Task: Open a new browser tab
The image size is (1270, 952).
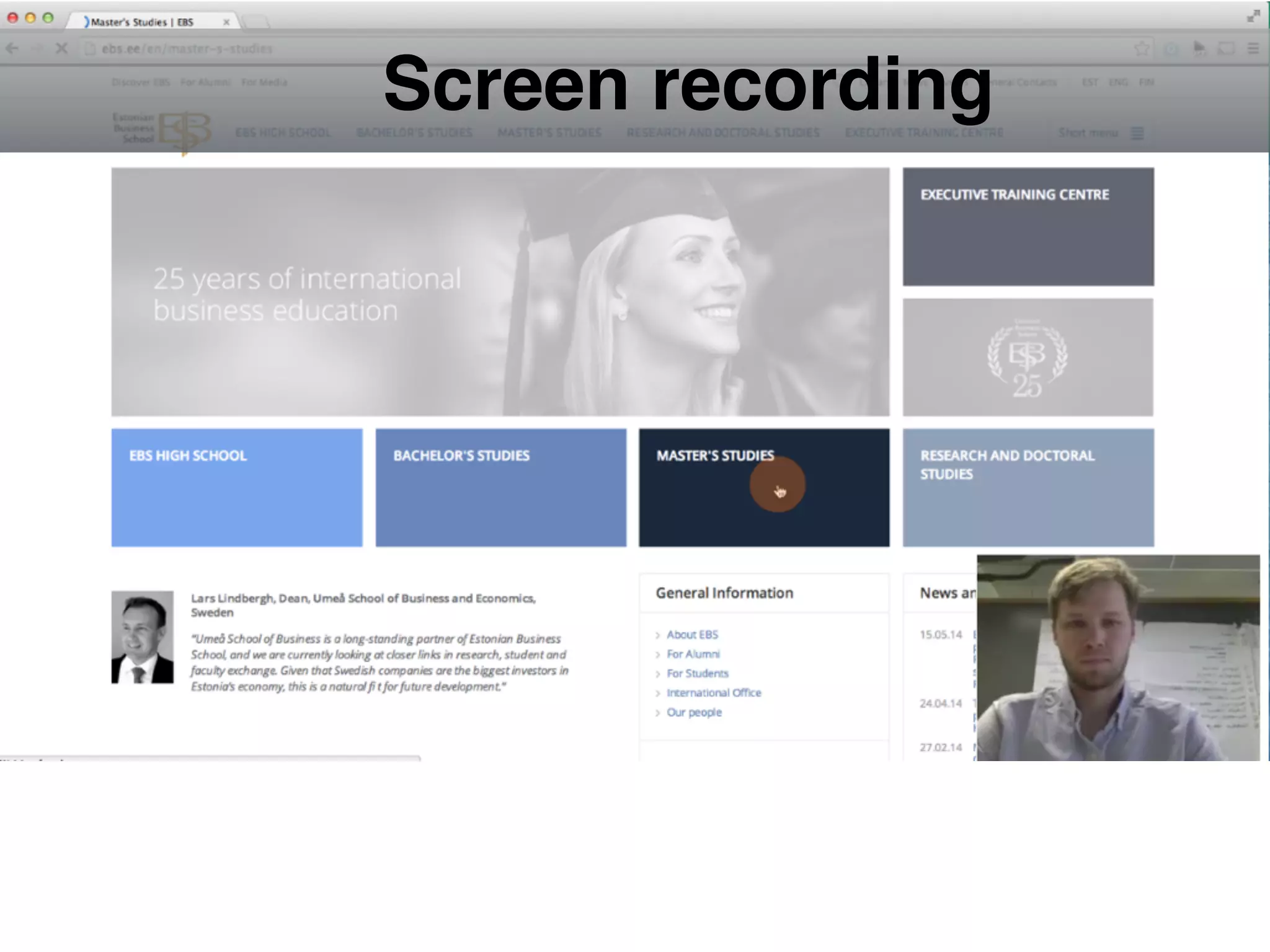Action: tap(255, 22)
